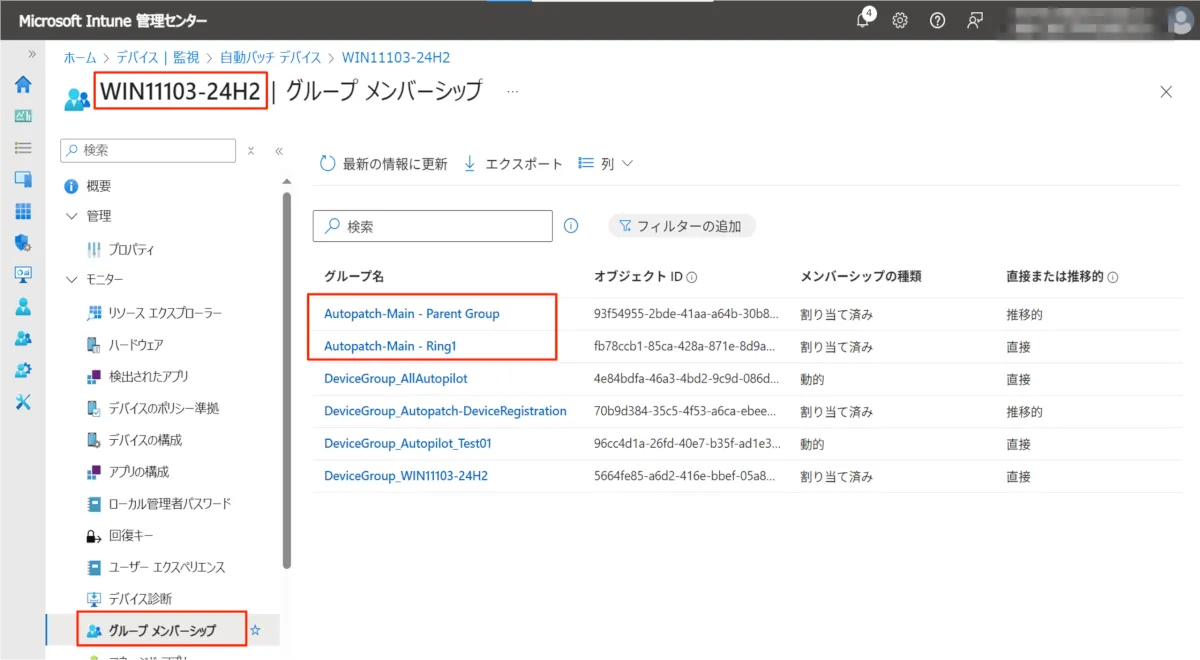Click the Home icon in left sidebar
Screen dimensions: 1200x660
pos(22,84)
